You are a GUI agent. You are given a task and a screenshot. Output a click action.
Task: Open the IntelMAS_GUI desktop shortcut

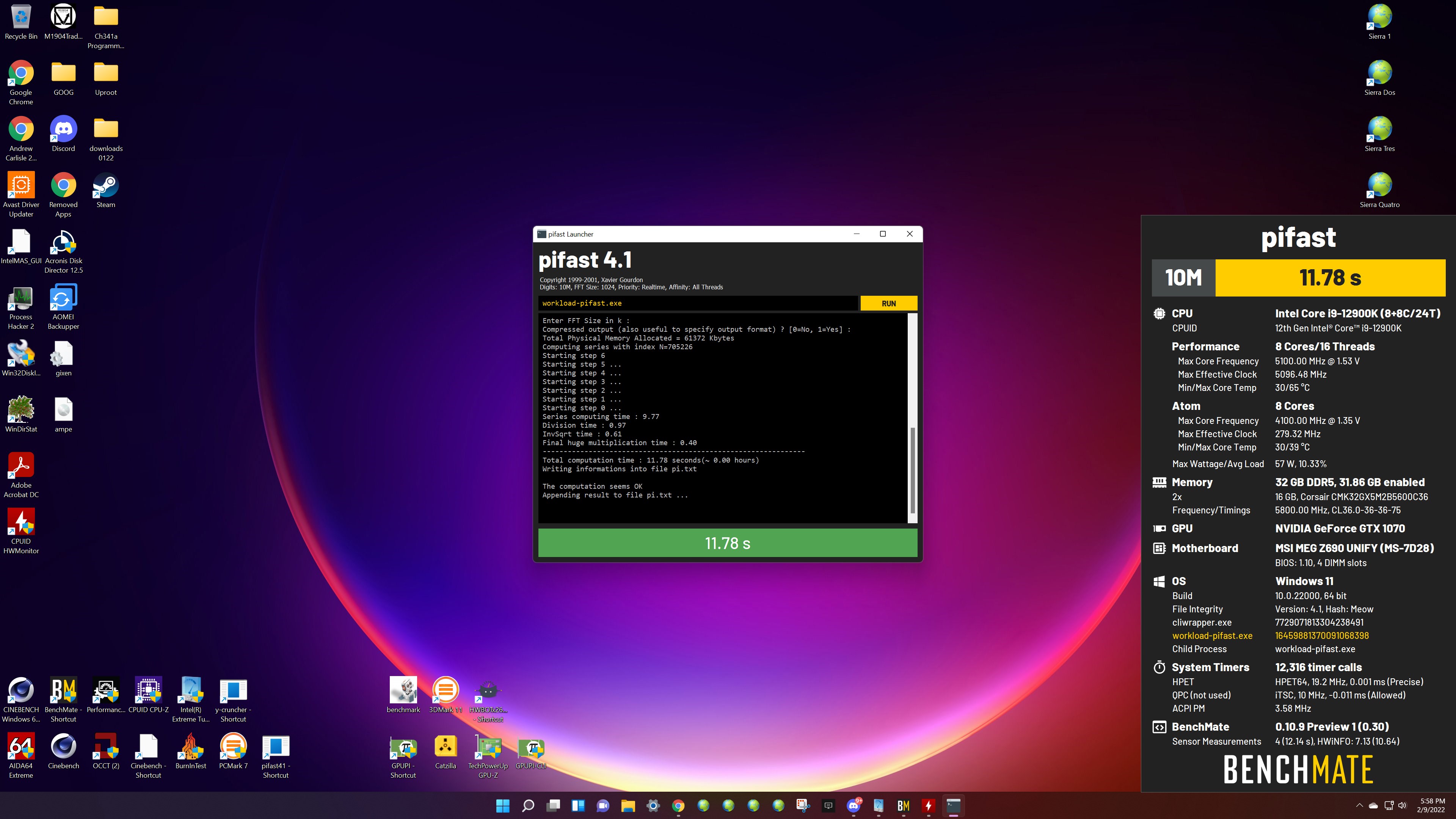click(x=21, y=246)
